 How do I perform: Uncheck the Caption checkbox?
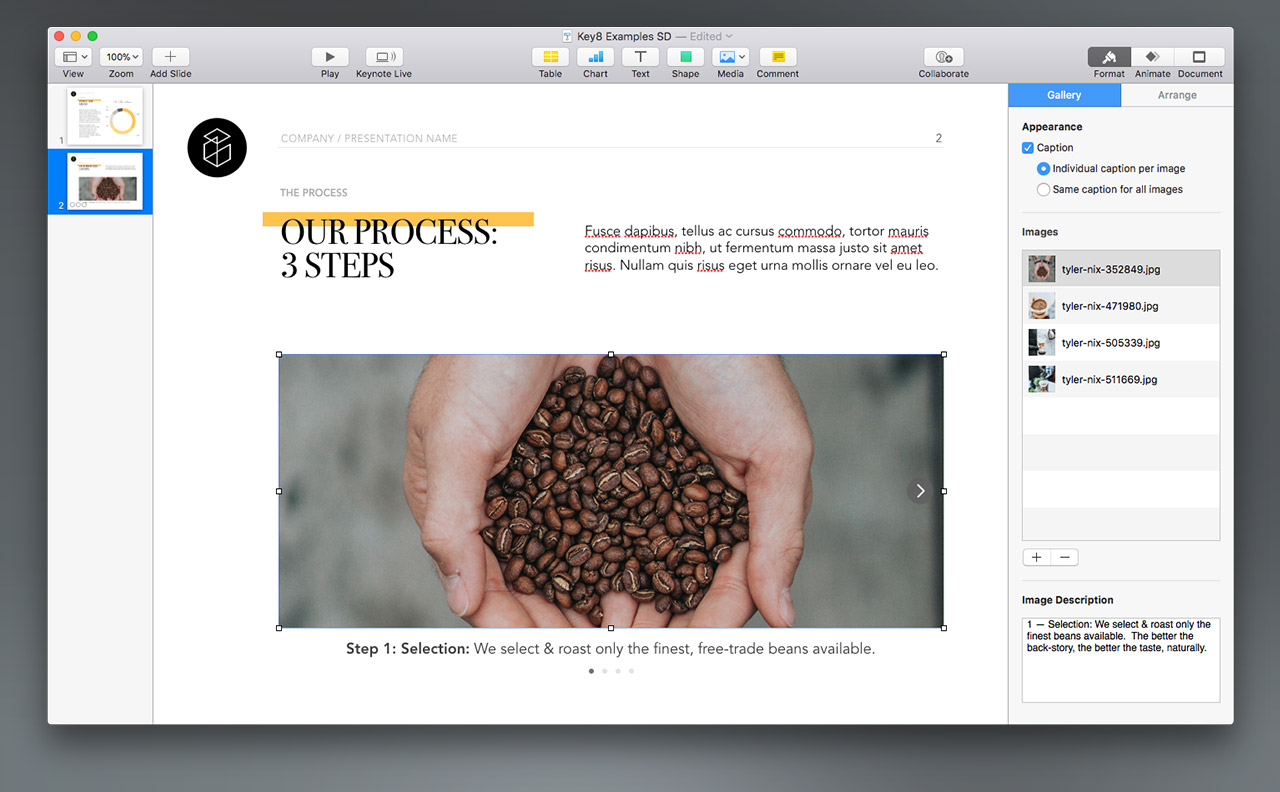(1028, 148)
